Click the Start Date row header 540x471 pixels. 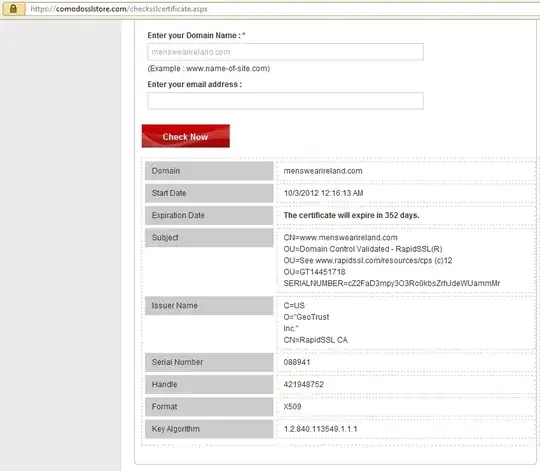click(x=209, y=193)
